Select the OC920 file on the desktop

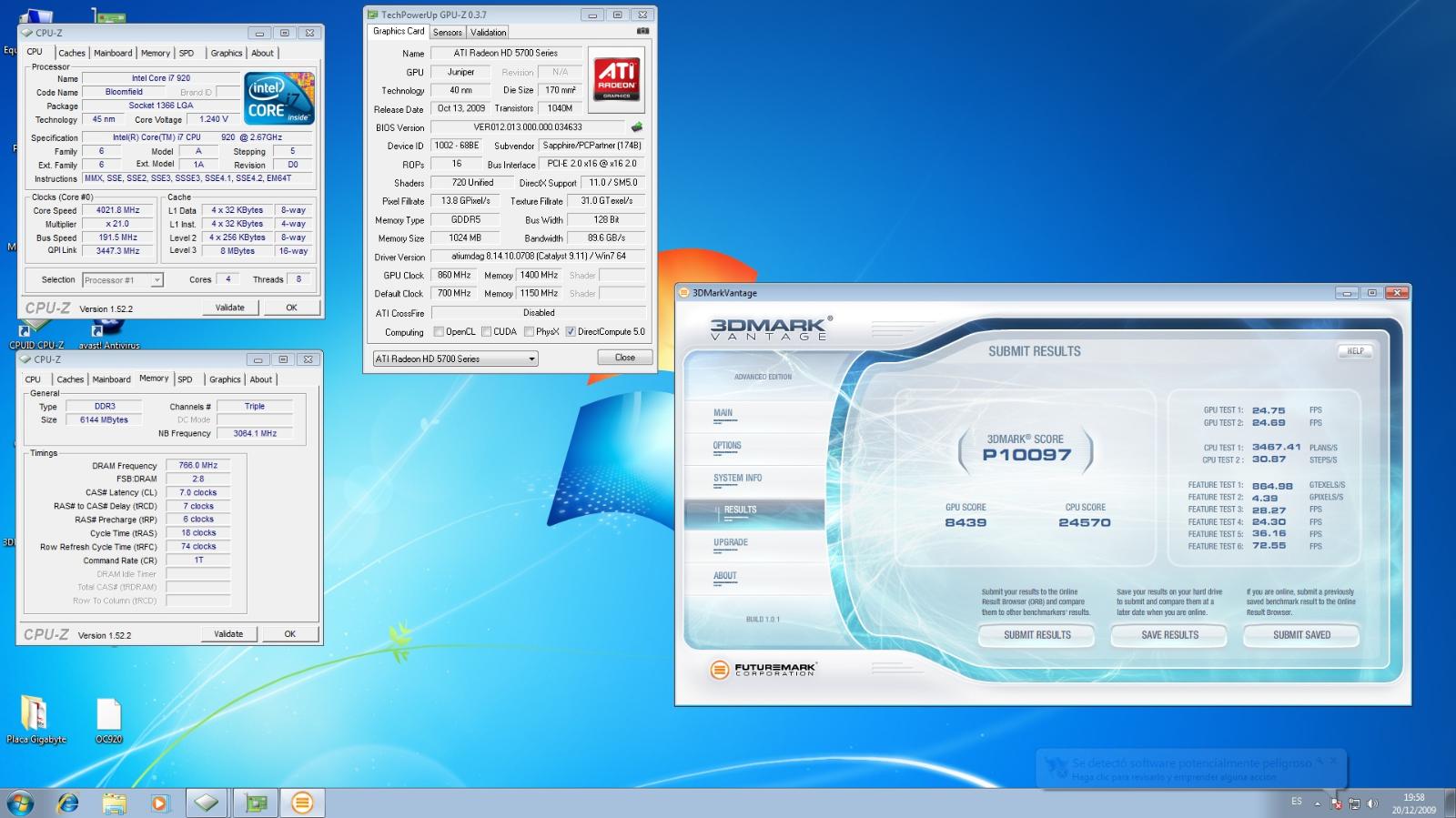pyautogui.click(x=109, y=719)
